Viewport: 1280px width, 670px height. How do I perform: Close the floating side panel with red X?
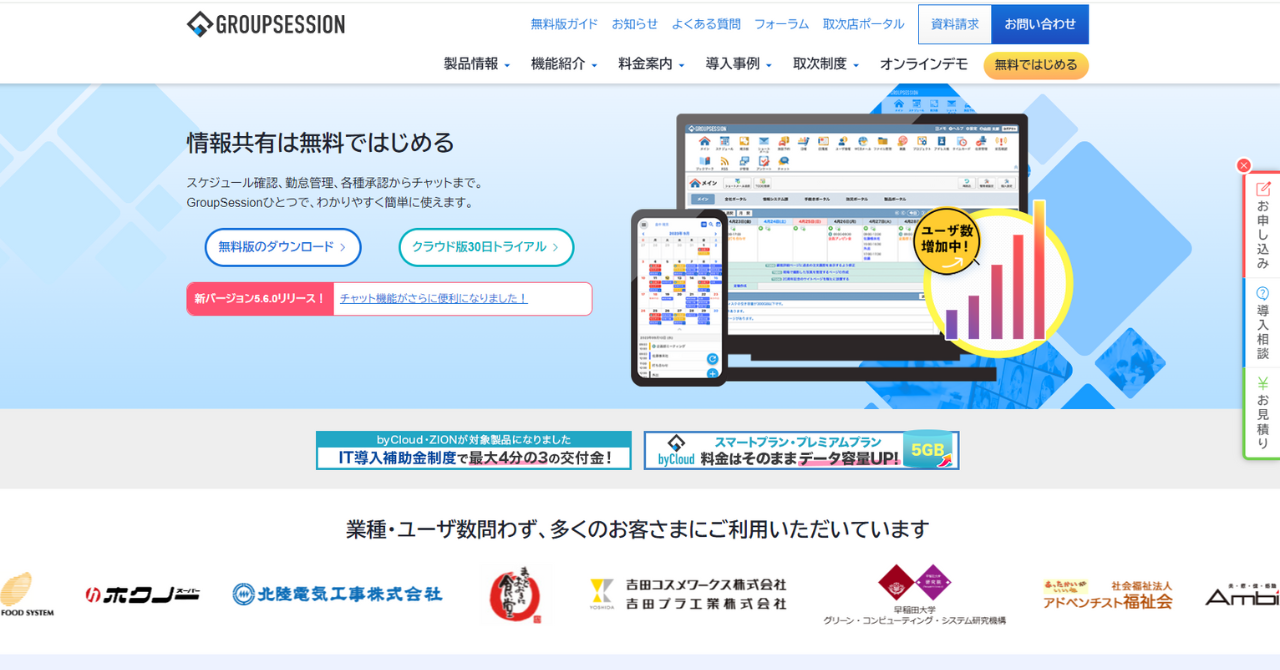[x=1243, y=166]
